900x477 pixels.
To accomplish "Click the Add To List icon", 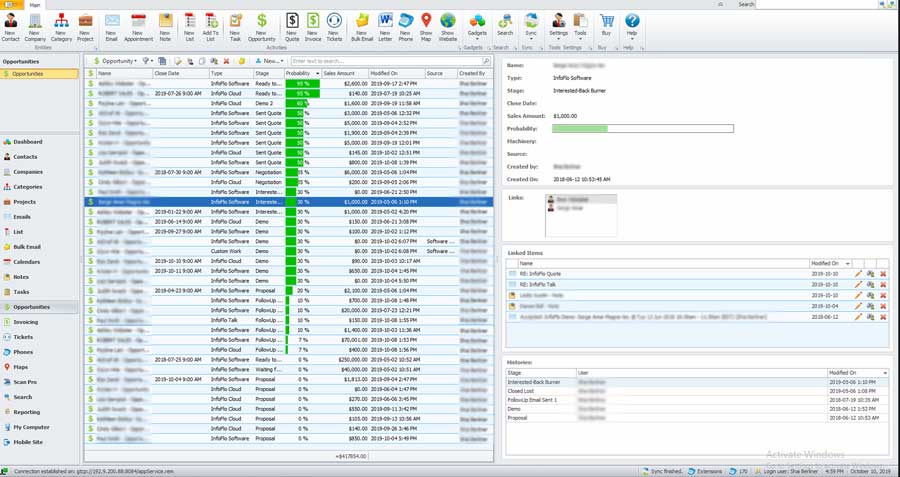I will 211,27.
